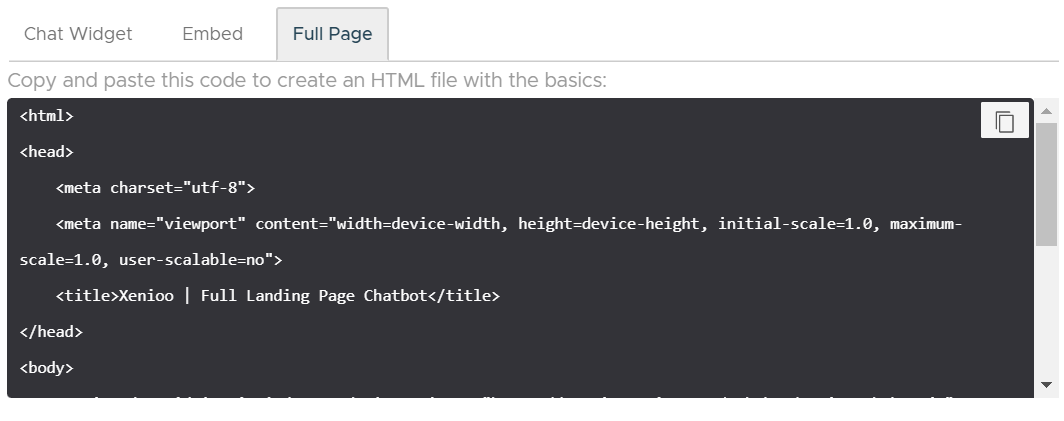Click the opening <html> tag line
Viewport: 1064px width, 421px height.
(47, 116)
